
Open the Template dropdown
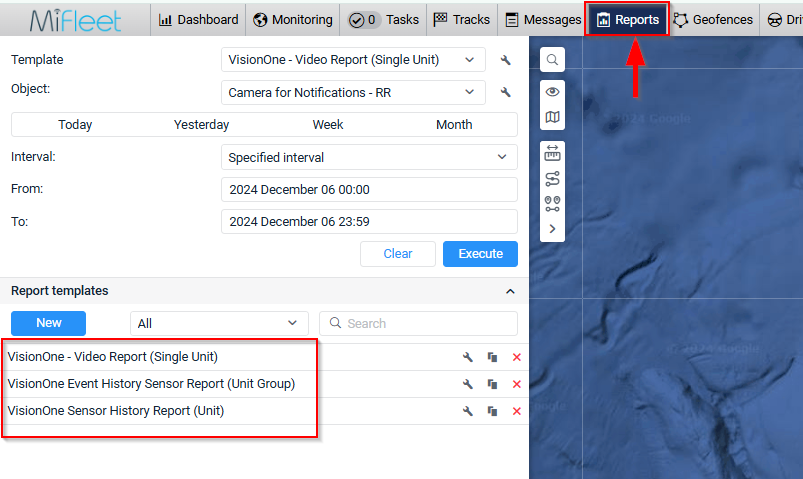coord(353,60)
